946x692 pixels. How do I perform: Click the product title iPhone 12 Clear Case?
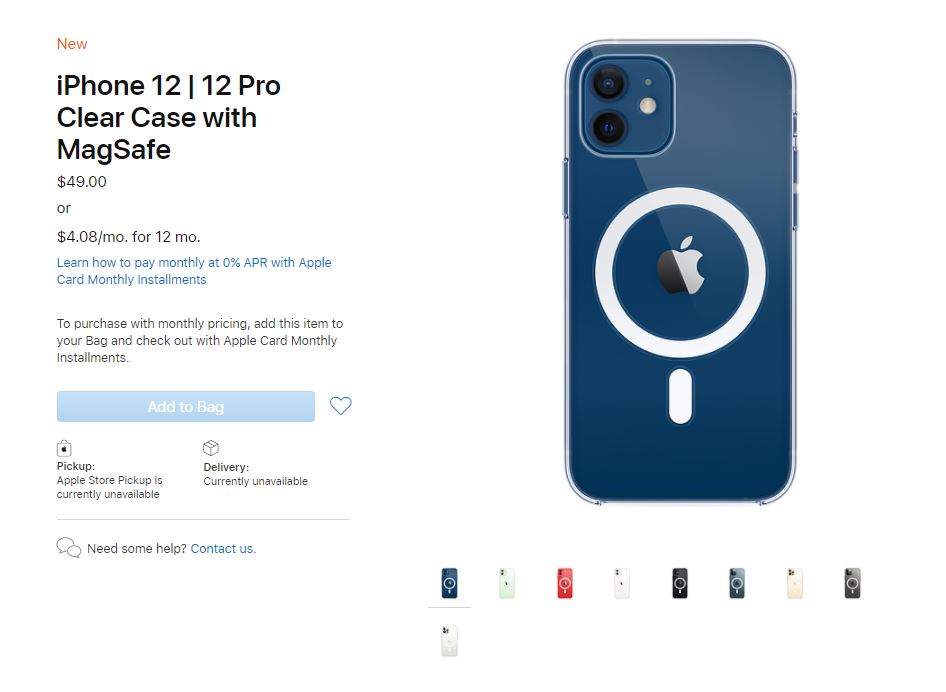pos(169,118)
